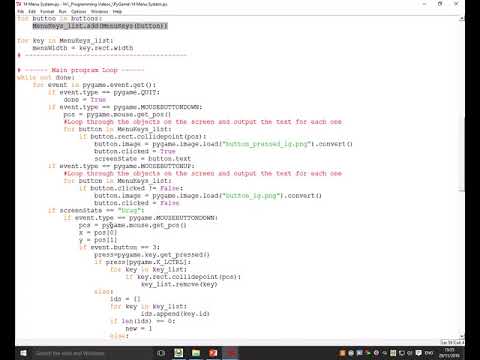This screenshot has width=480, height=360.
Task: Click the 'x = pos[0]' line
Action: (x=98, y=233)
